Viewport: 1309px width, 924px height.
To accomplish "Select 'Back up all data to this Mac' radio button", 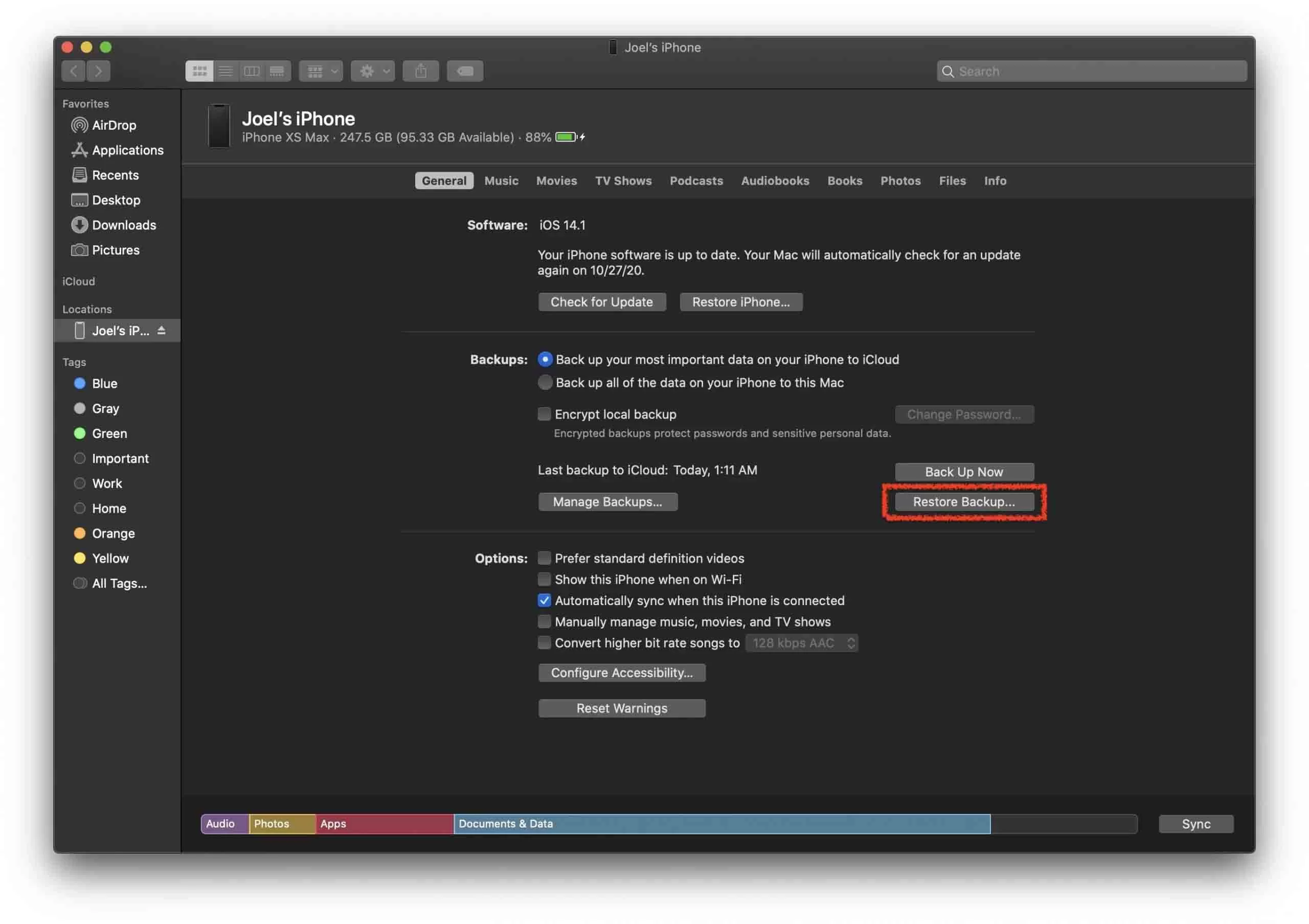I will pyautogui.click(x=543, y=382).
